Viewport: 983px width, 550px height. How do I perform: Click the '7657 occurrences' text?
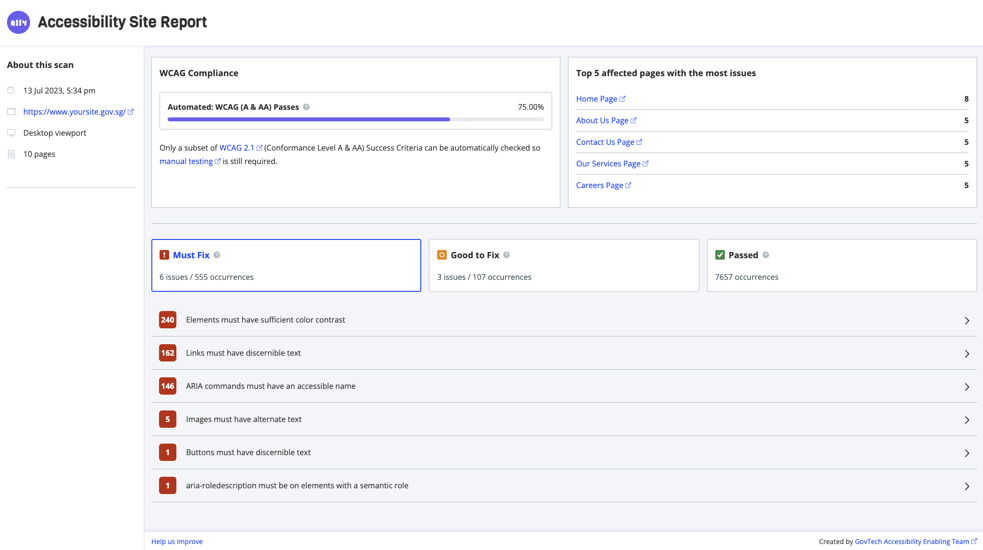point(747,277)
